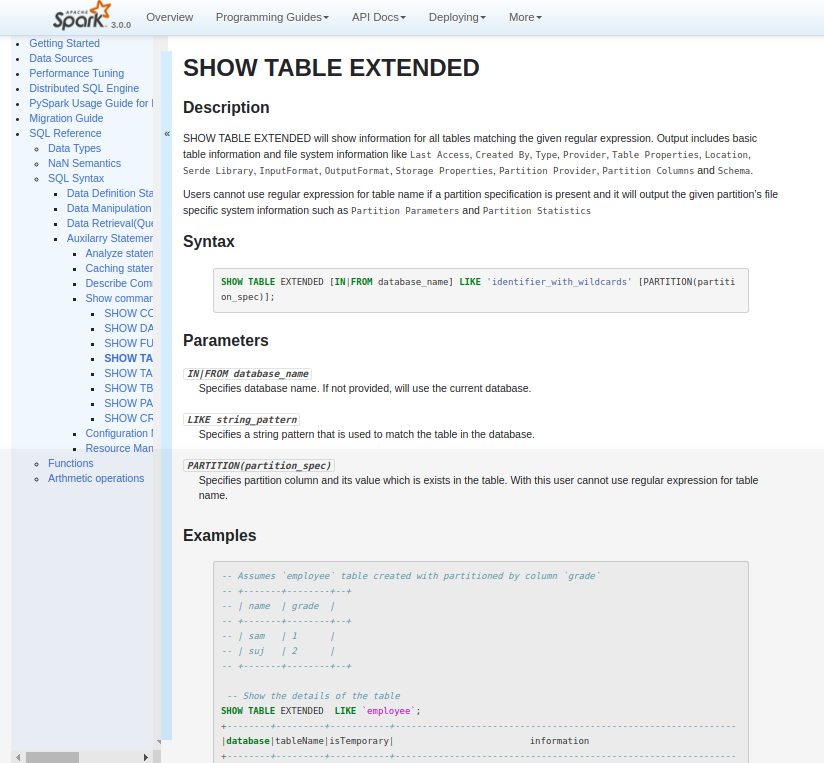Viewport: 824px width, 763px height.
Task: Open Caching statements sidebar entry
Action: click(x=119, y=268)
